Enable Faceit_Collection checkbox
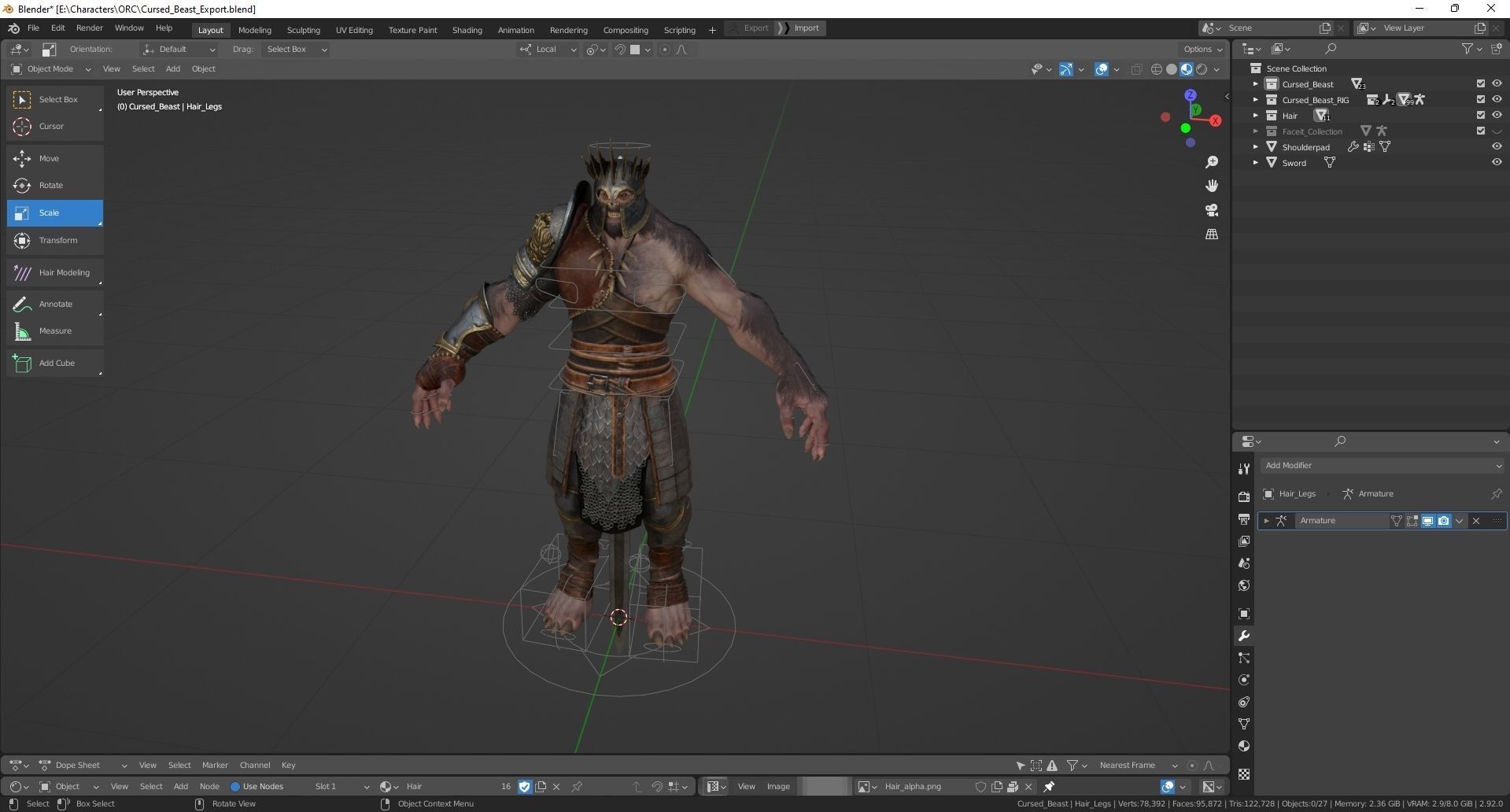 click(x=1480, y=131)
